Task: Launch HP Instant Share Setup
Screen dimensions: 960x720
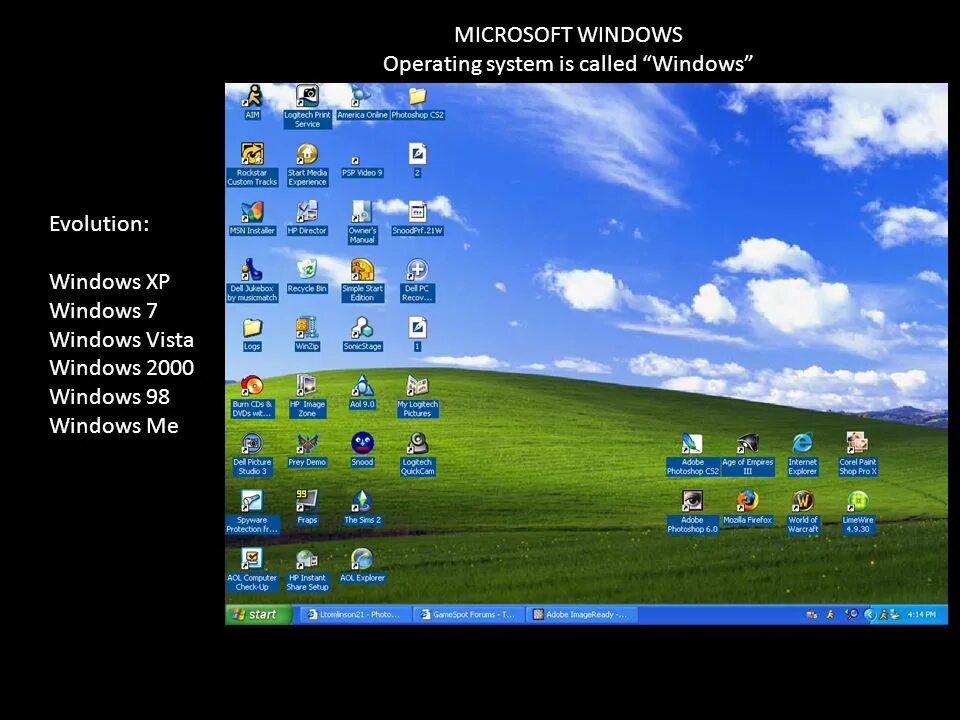Action: coord(307,569)
